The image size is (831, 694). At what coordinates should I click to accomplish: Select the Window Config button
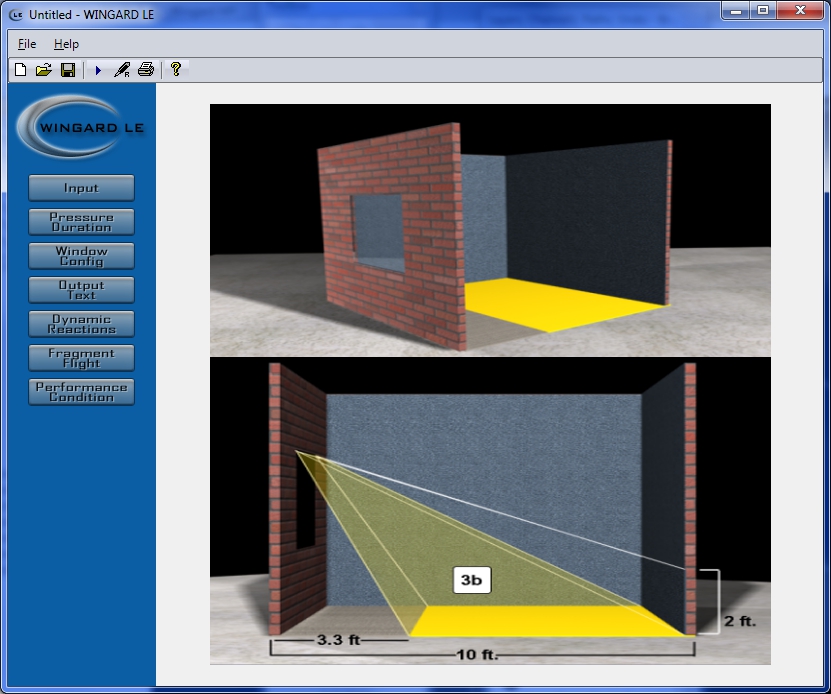pyautogui.click(x=81, y=256)
